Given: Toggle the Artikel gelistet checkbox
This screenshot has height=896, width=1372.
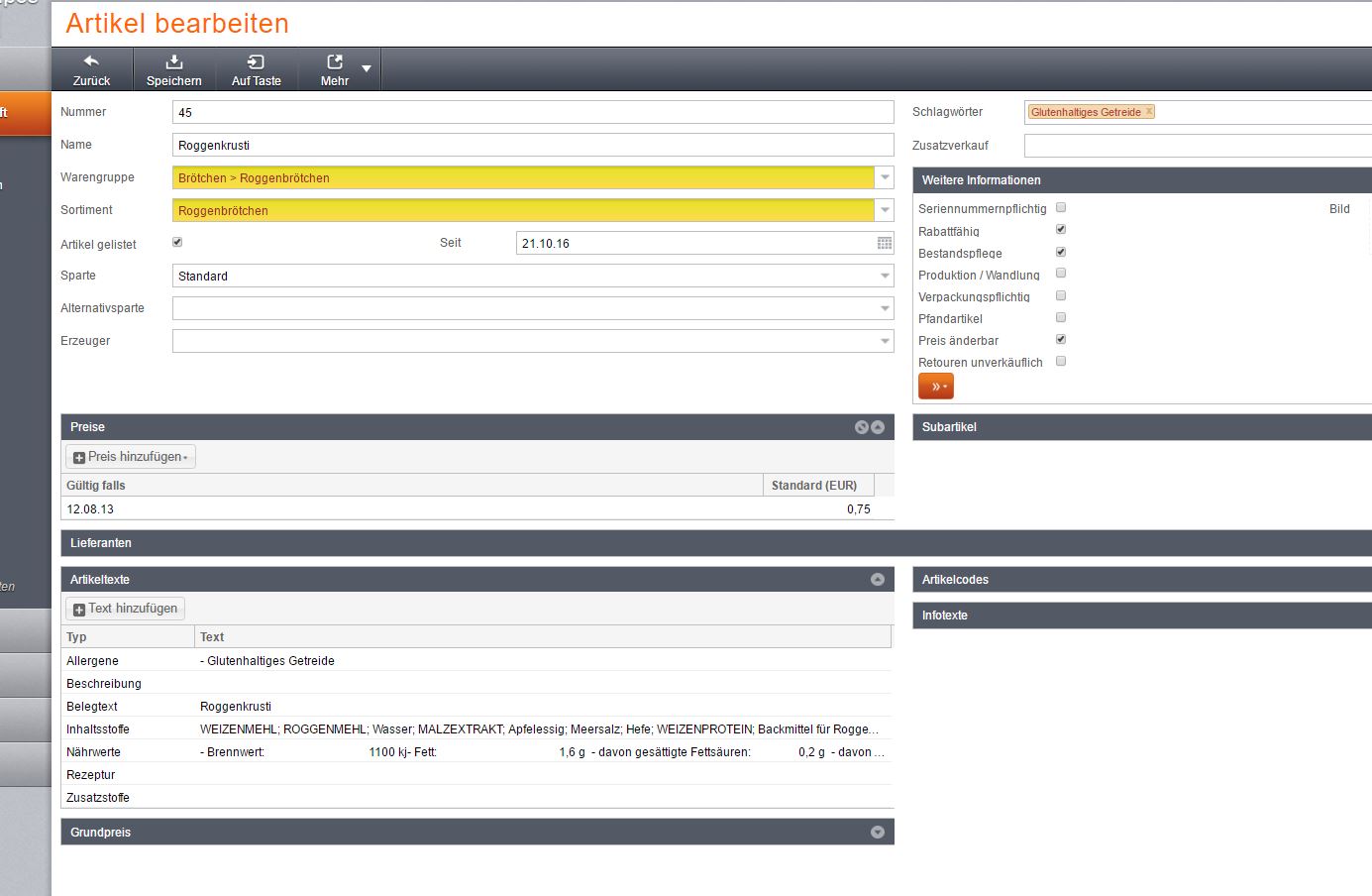Looking at the screenshot, I should [x=177, y=242].
